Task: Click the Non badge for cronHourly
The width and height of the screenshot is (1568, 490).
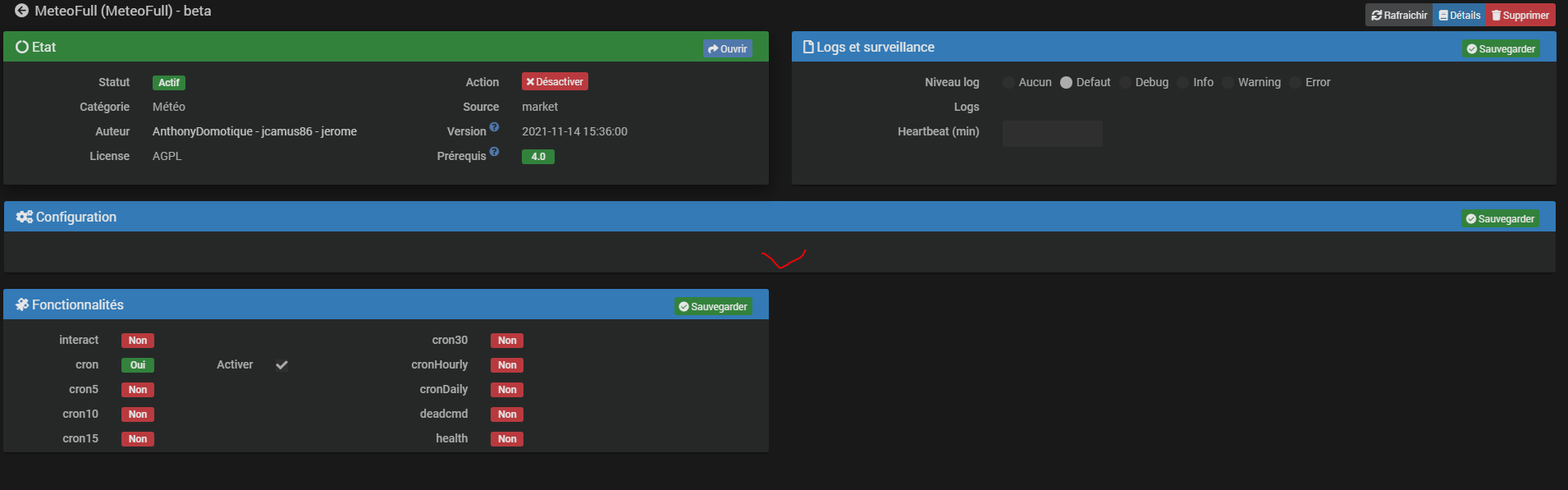Action: click(x=507, y=364)
